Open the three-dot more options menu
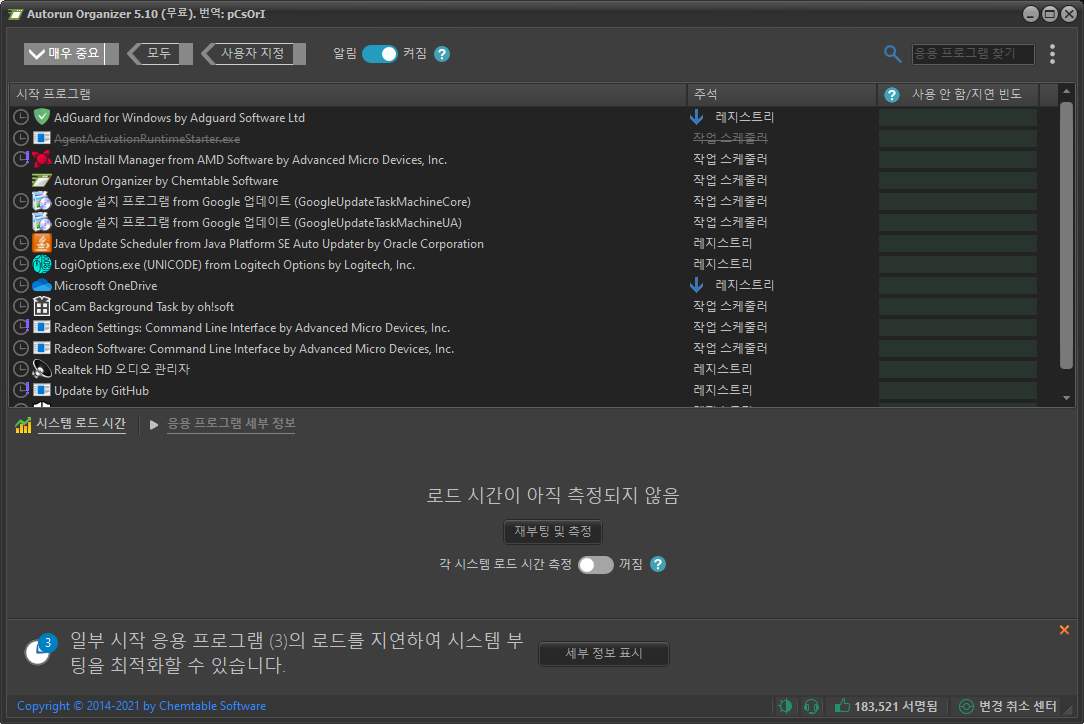This screenshot has width=1084, height=724. 1052,54
